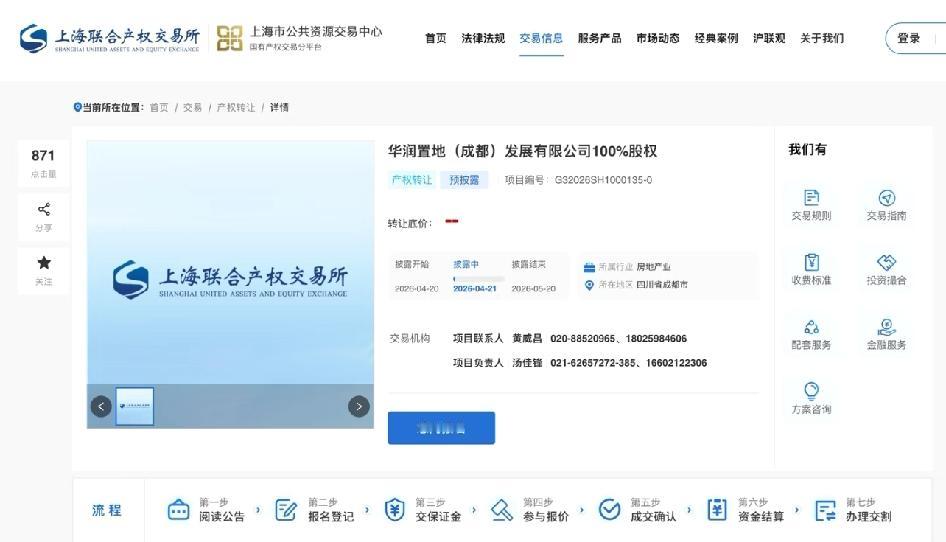Screen dimensions: 946x542
Task: Select the small preview thumbnail in the carousel
Action: 135,406
